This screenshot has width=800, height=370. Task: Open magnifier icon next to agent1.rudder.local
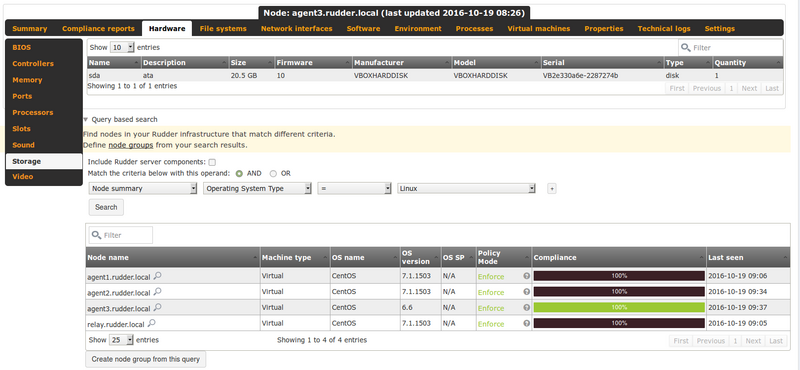coord(158,276)
